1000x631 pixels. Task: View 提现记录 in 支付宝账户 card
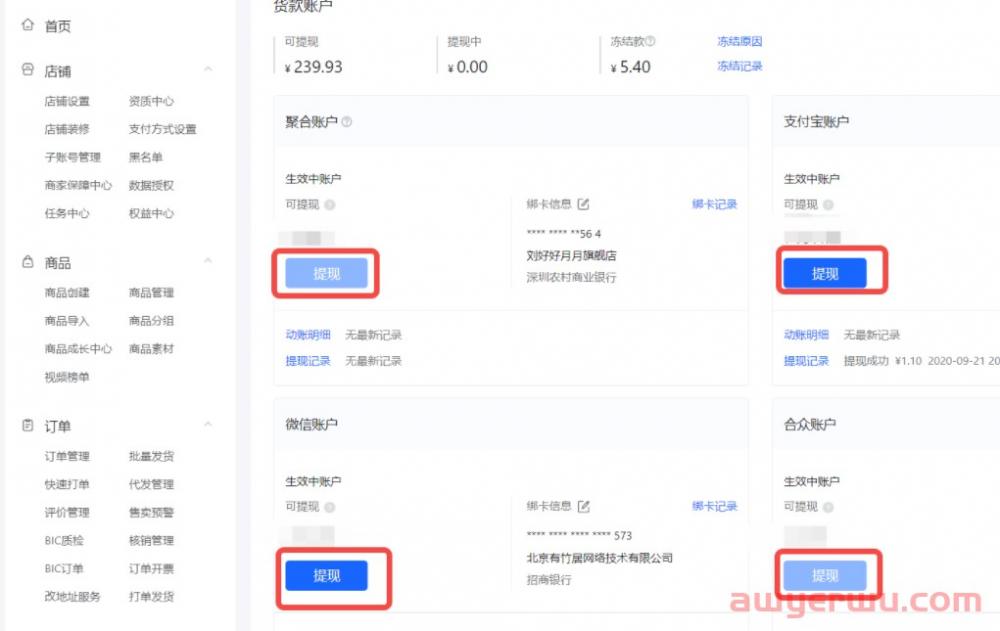[806, 361]
